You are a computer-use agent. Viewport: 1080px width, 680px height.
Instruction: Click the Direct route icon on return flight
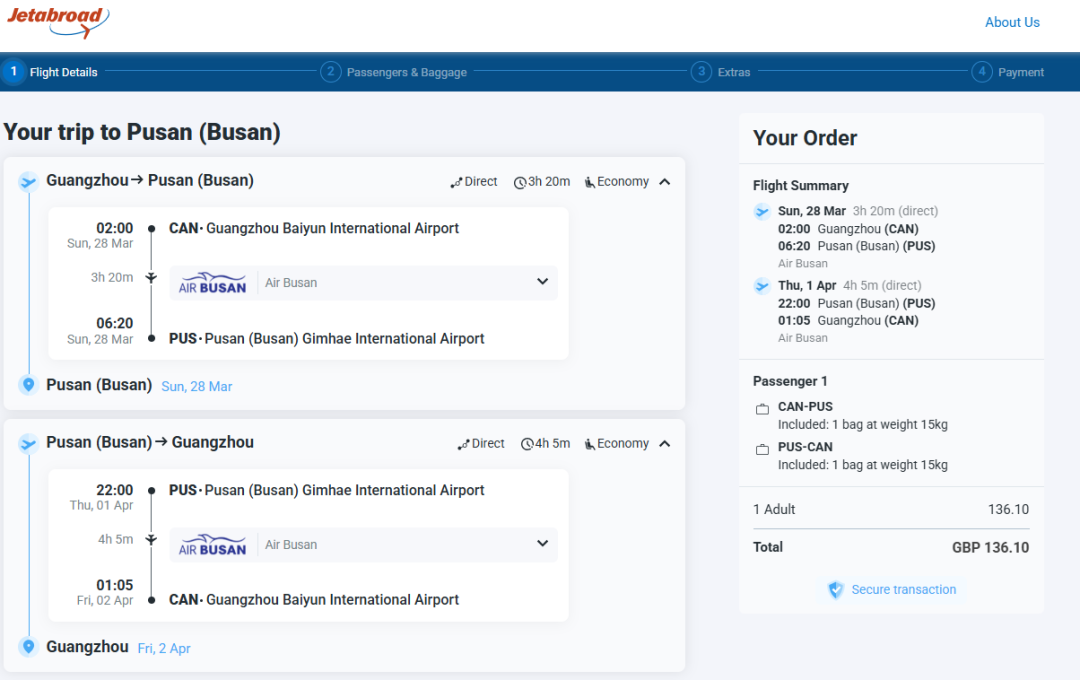pos(464,444)
